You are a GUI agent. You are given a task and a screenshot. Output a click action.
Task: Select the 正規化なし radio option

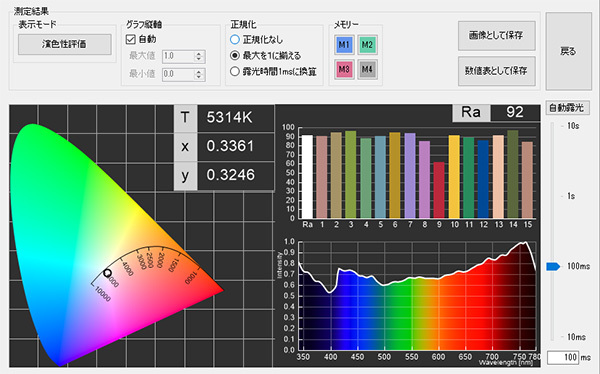[x=235, y=39]
